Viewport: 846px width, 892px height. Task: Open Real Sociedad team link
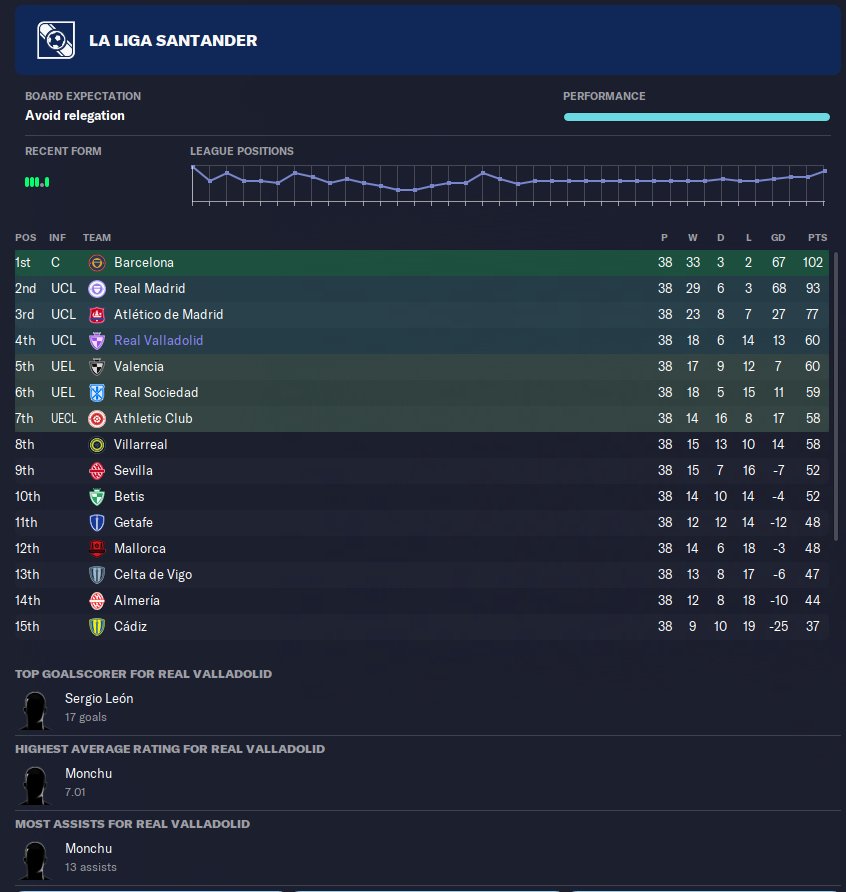[x=156, y=393]
